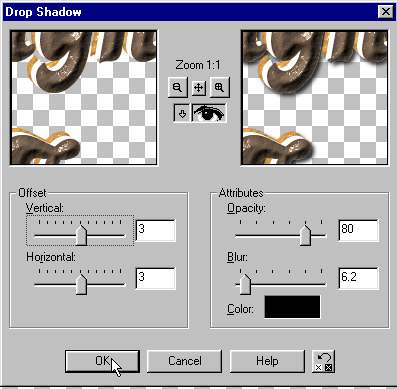Click the Horizontal offset slider thumb
Viewport: 397px width, 389px height.
click(x=81, y=284)
